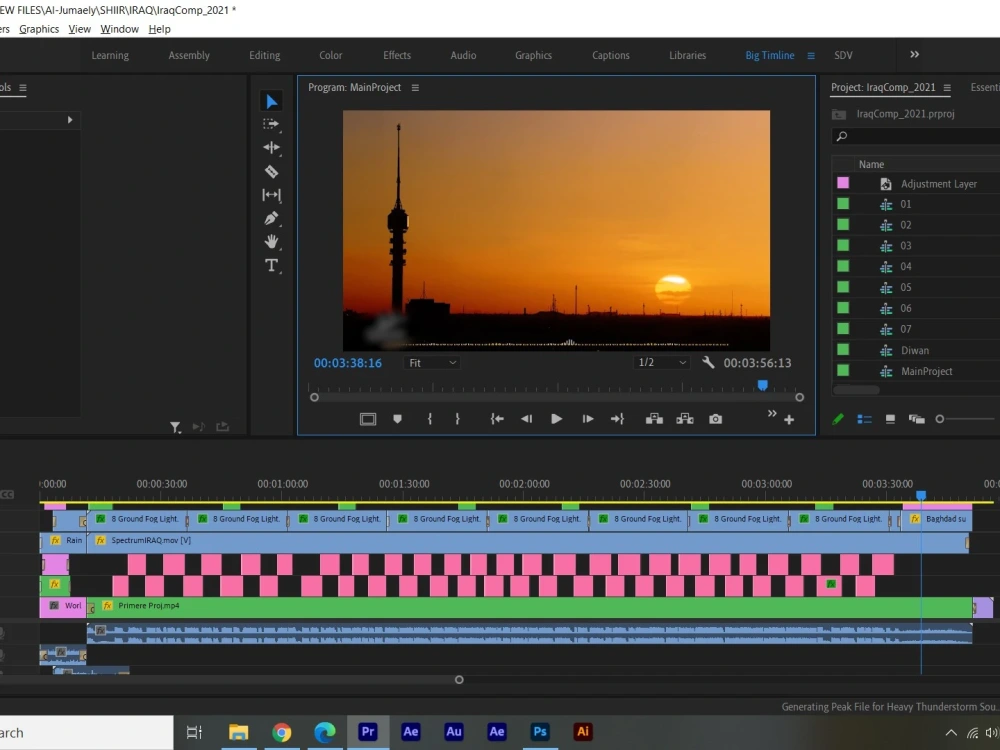Open the 1/2 playback resolution dropdown
This screenshot has height=750, width=1000.
(661, 362)
